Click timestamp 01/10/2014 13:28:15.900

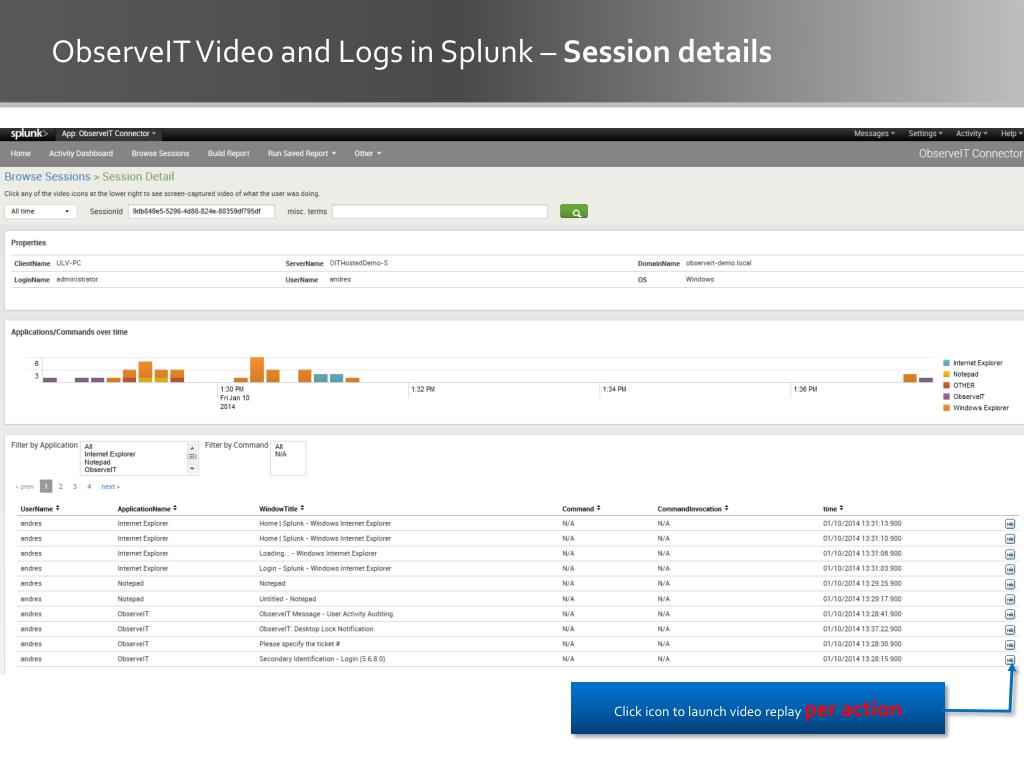tap(862, 660)
